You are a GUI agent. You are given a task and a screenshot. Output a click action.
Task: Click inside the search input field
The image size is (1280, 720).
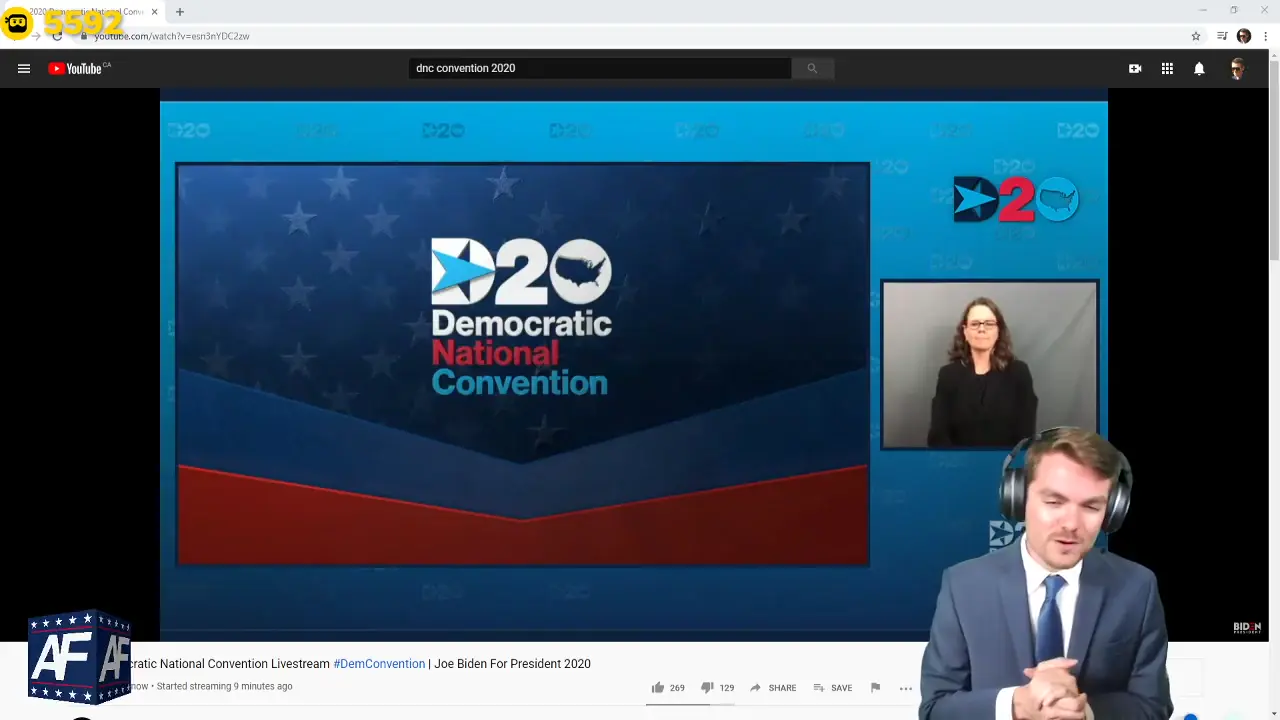tap(600, 68)
